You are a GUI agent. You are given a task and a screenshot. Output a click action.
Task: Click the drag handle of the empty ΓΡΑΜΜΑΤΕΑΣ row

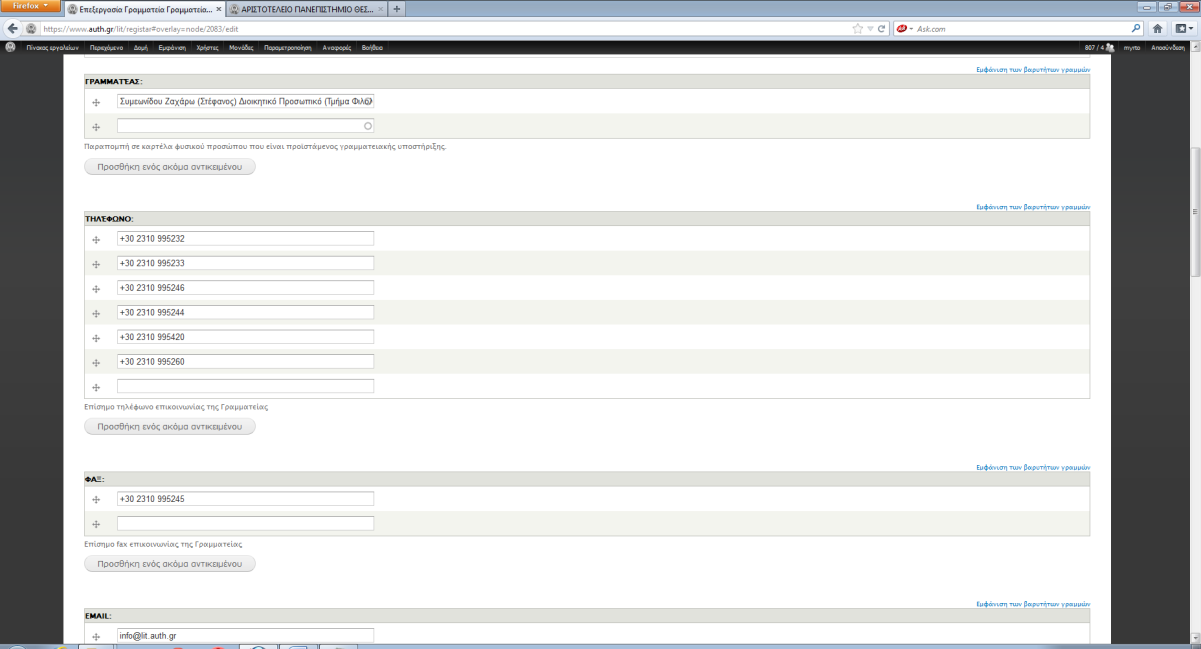click(96, 127)
